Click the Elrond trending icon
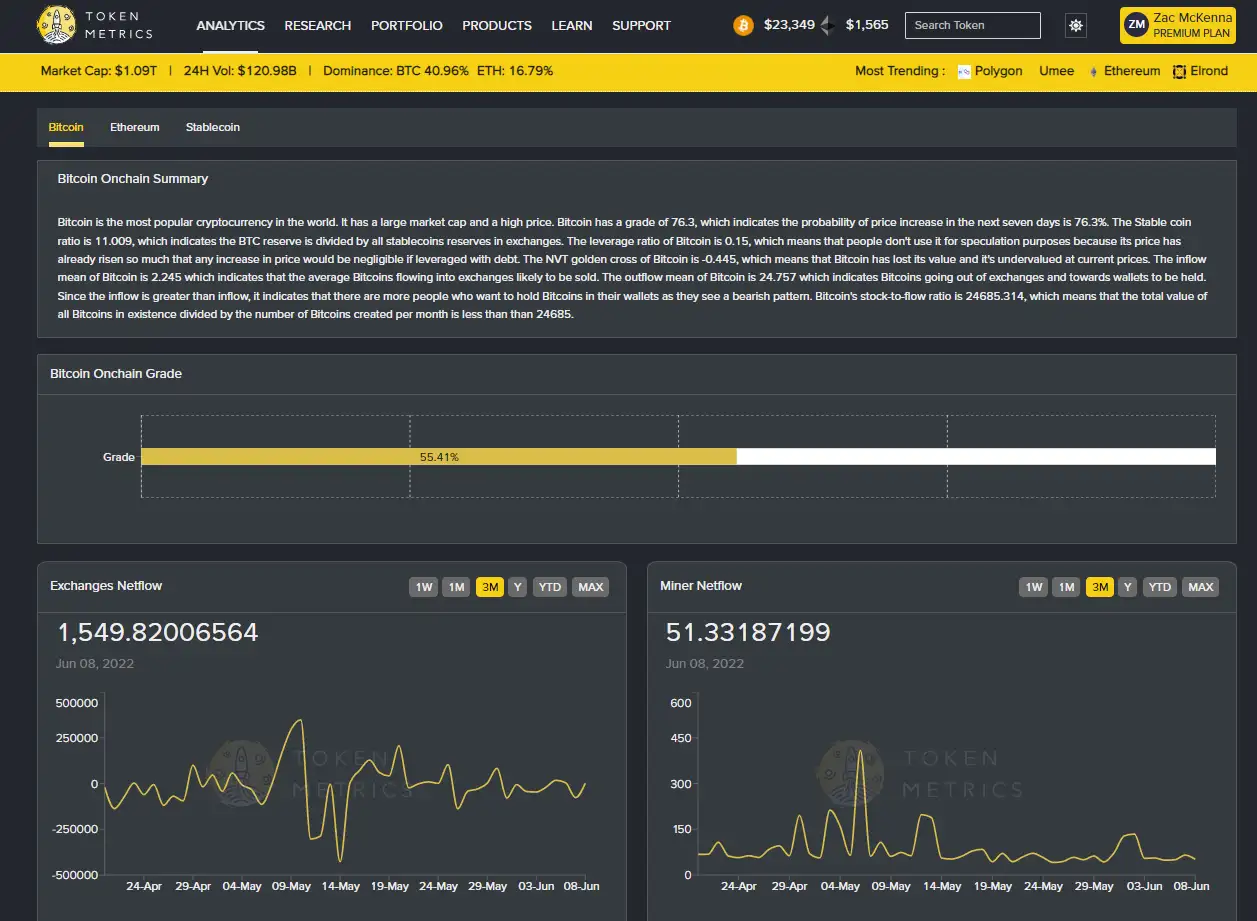1257x921 pixels. [x=1180, y=72]
